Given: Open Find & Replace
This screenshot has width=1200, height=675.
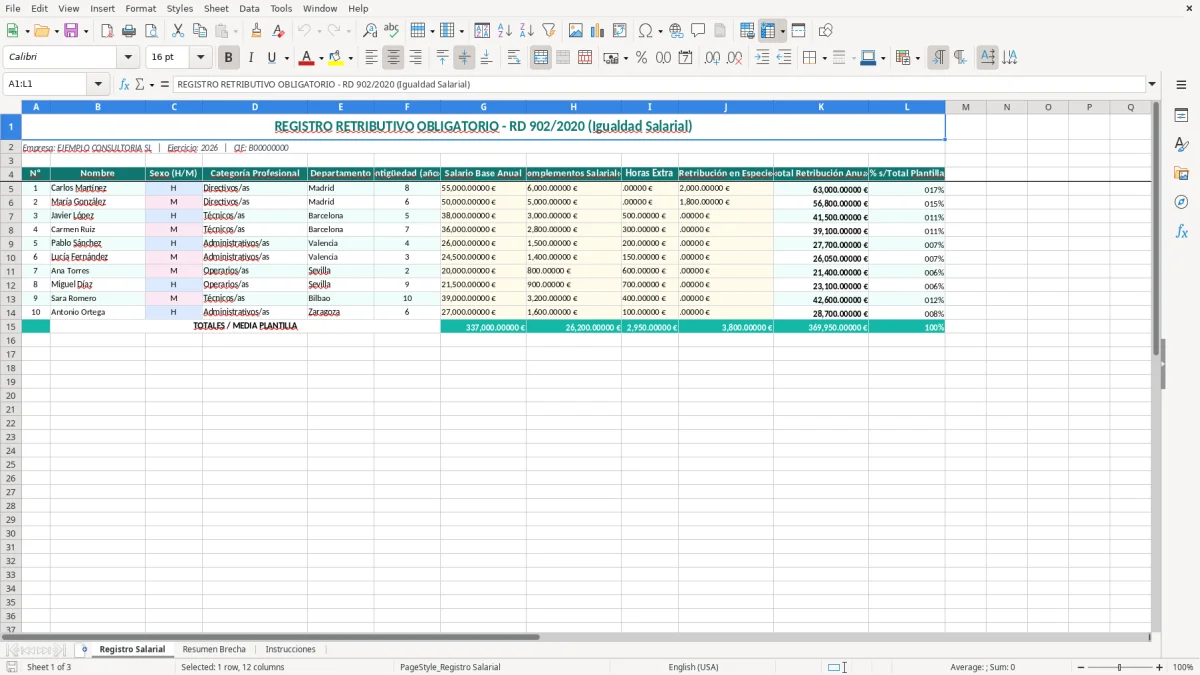Looking at the screenshot, I should [370, 31].
